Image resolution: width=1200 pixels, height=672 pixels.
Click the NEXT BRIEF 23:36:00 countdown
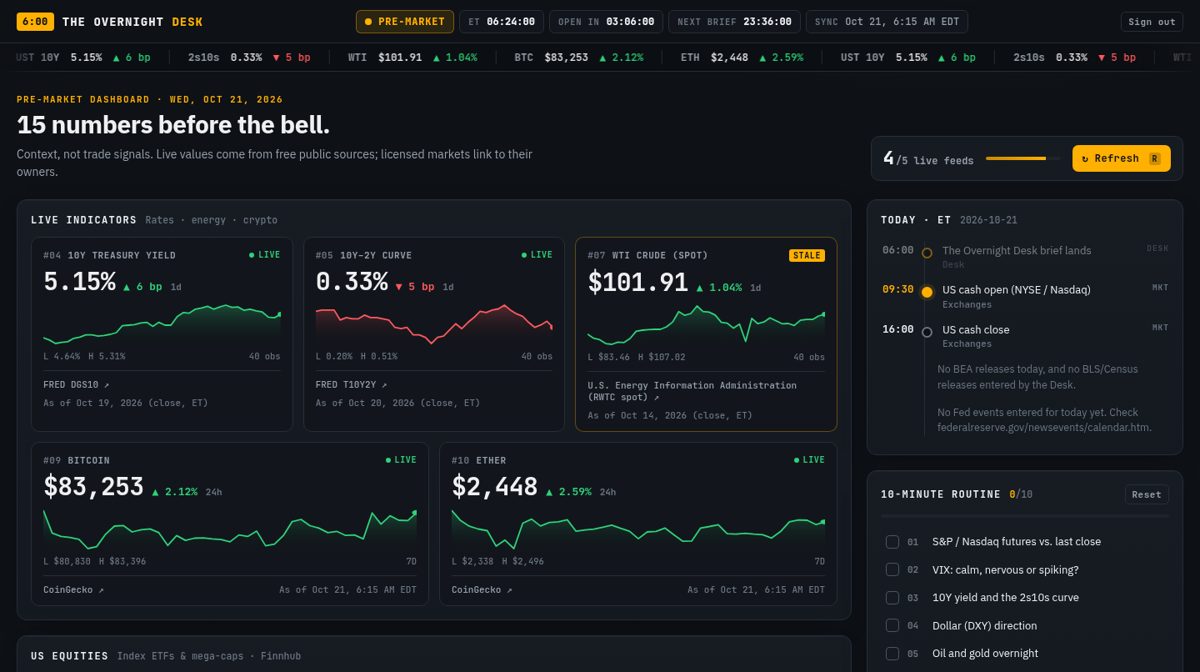click(734, 21)
